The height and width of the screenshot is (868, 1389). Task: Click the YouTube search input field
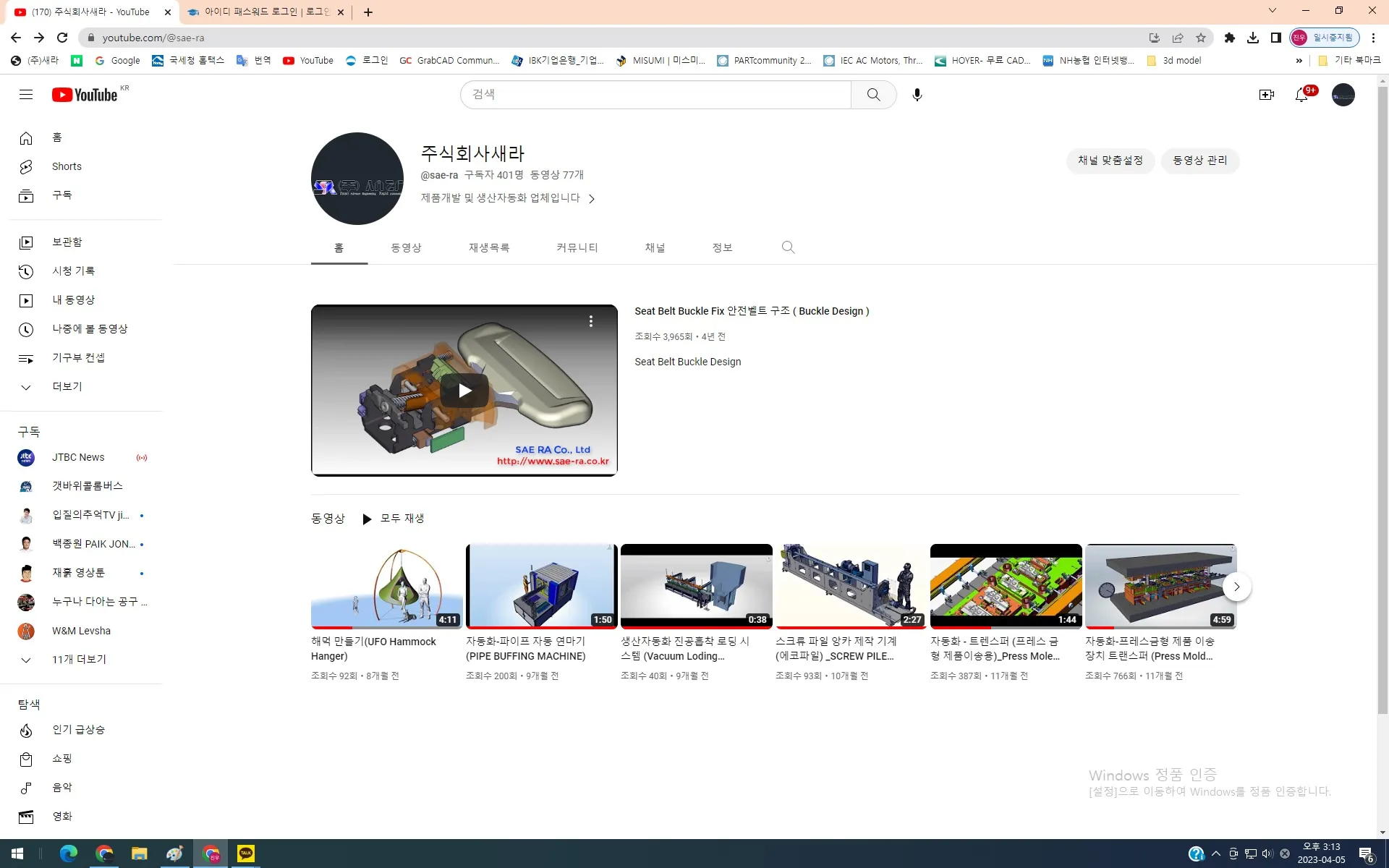click(x=655, y=95)
